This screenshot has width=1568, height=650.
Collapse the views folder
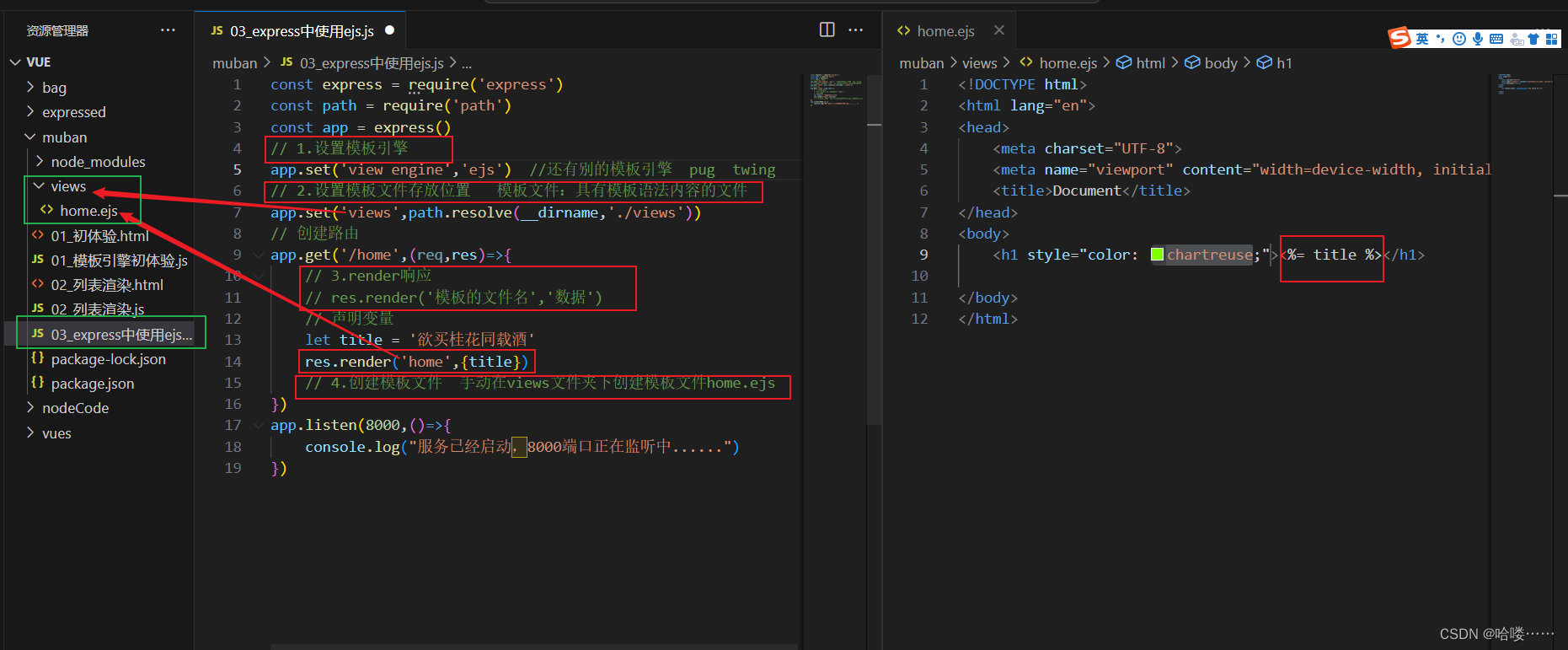(40, 185)
